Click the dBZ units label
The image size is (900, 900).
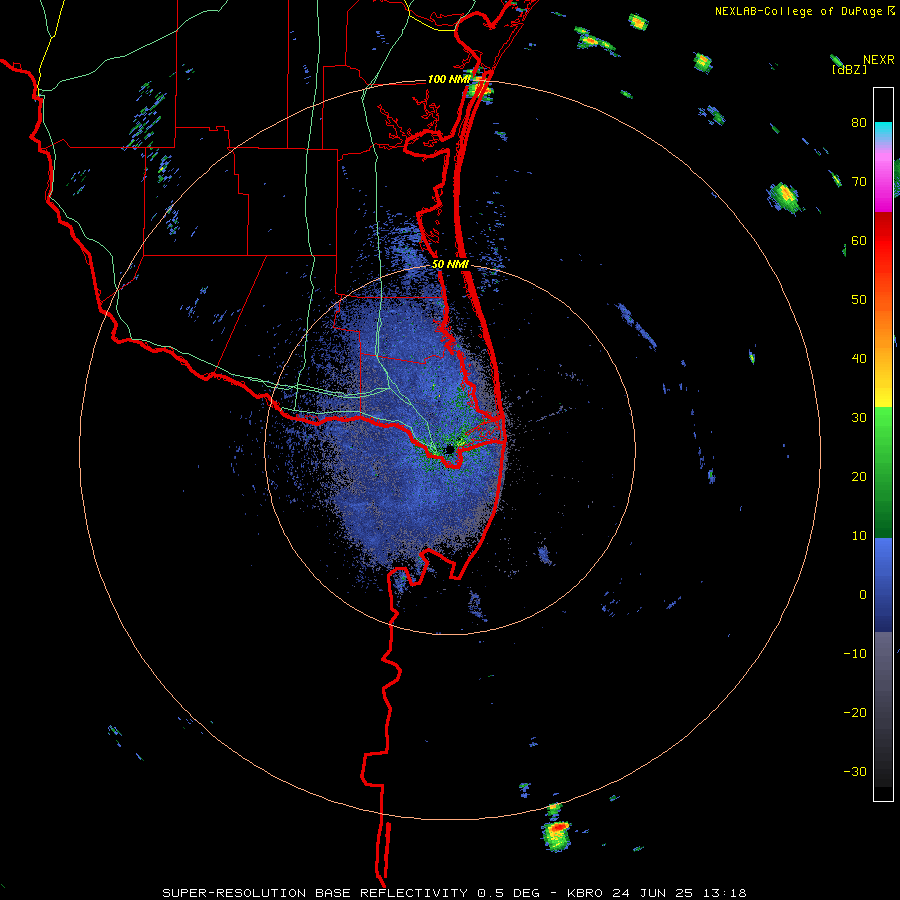pos(849,69)
